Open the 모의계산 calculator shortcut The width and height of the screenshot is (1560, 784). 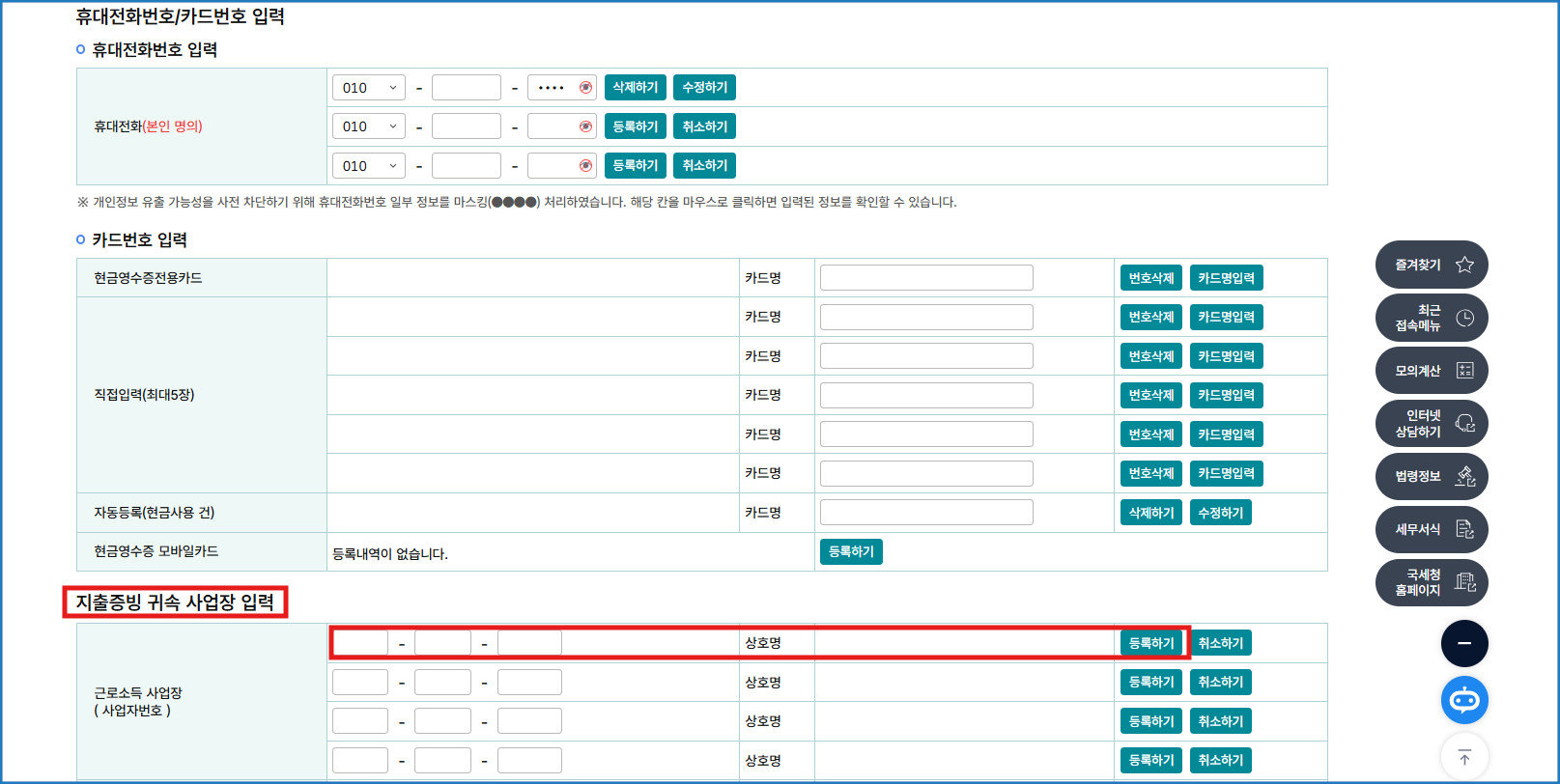[x=1432, y=371]
